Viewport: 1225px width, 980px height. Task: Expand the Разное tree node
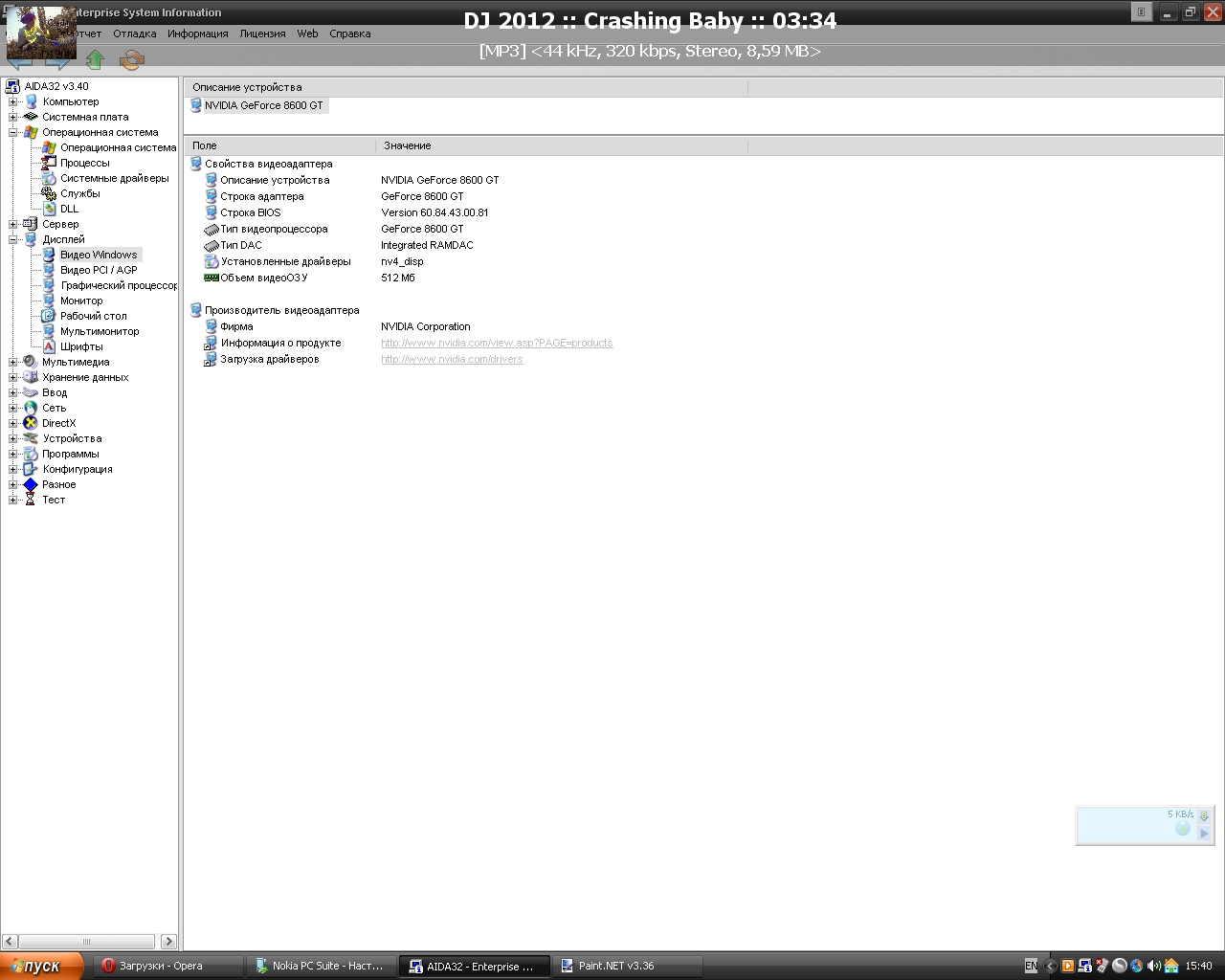13,484
